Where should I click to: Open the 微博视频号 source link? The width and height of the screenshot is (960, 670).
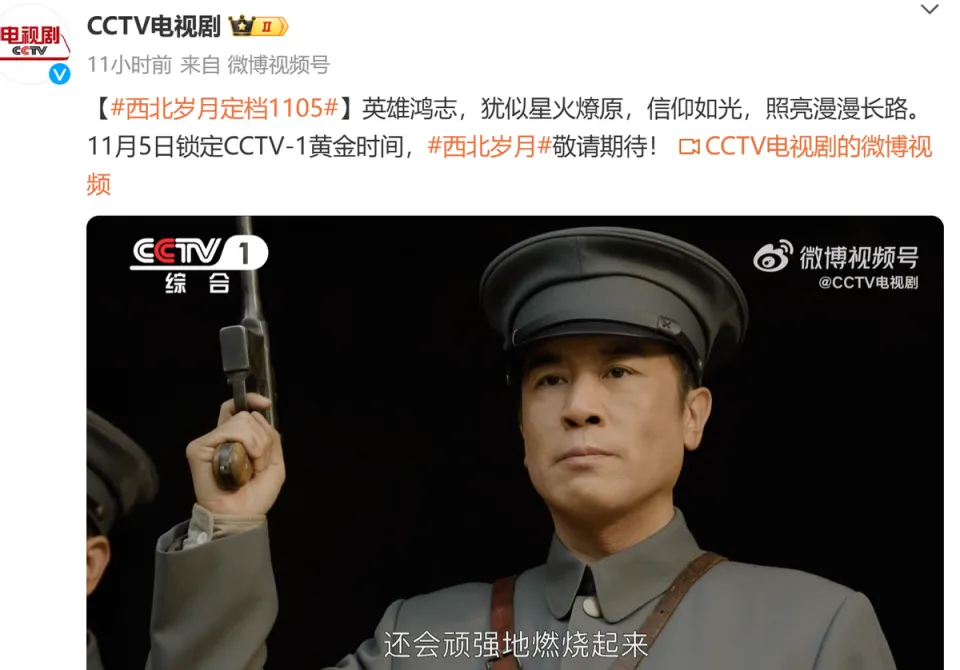pyautogui.click(x=279, y=64)
